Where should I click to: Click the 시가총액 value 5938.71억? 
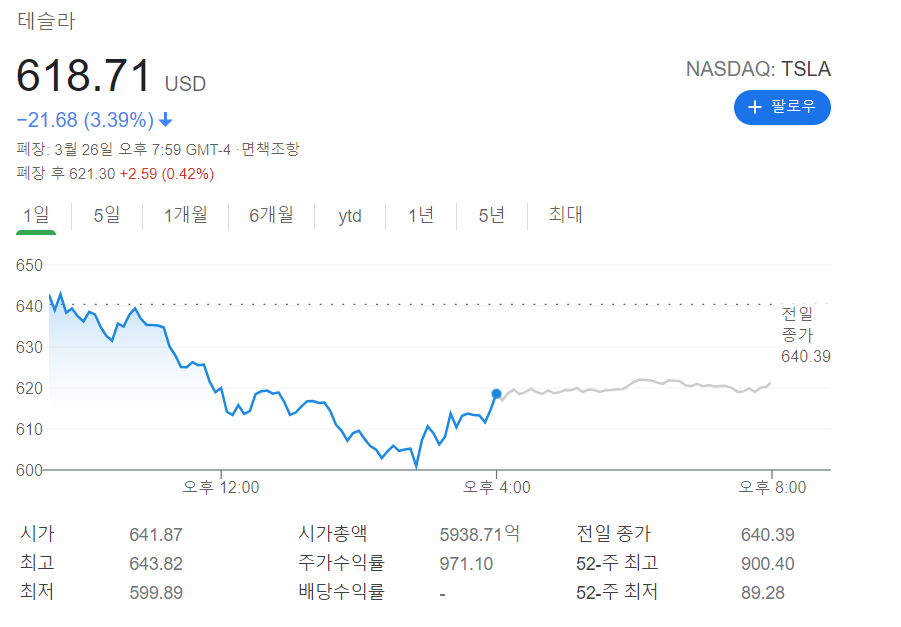(x=479, y=534)
